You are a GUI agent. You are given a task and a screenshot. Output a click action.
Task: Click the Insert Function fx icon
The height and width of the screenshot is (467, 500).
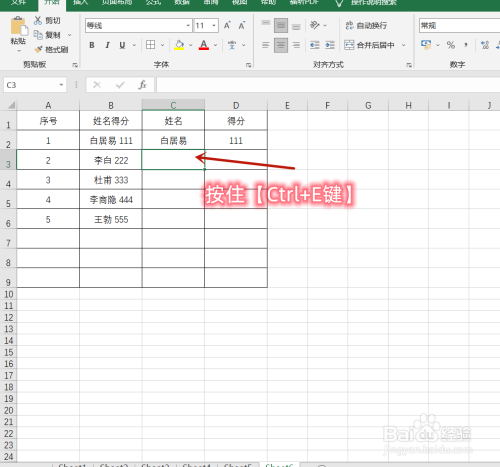142,85
